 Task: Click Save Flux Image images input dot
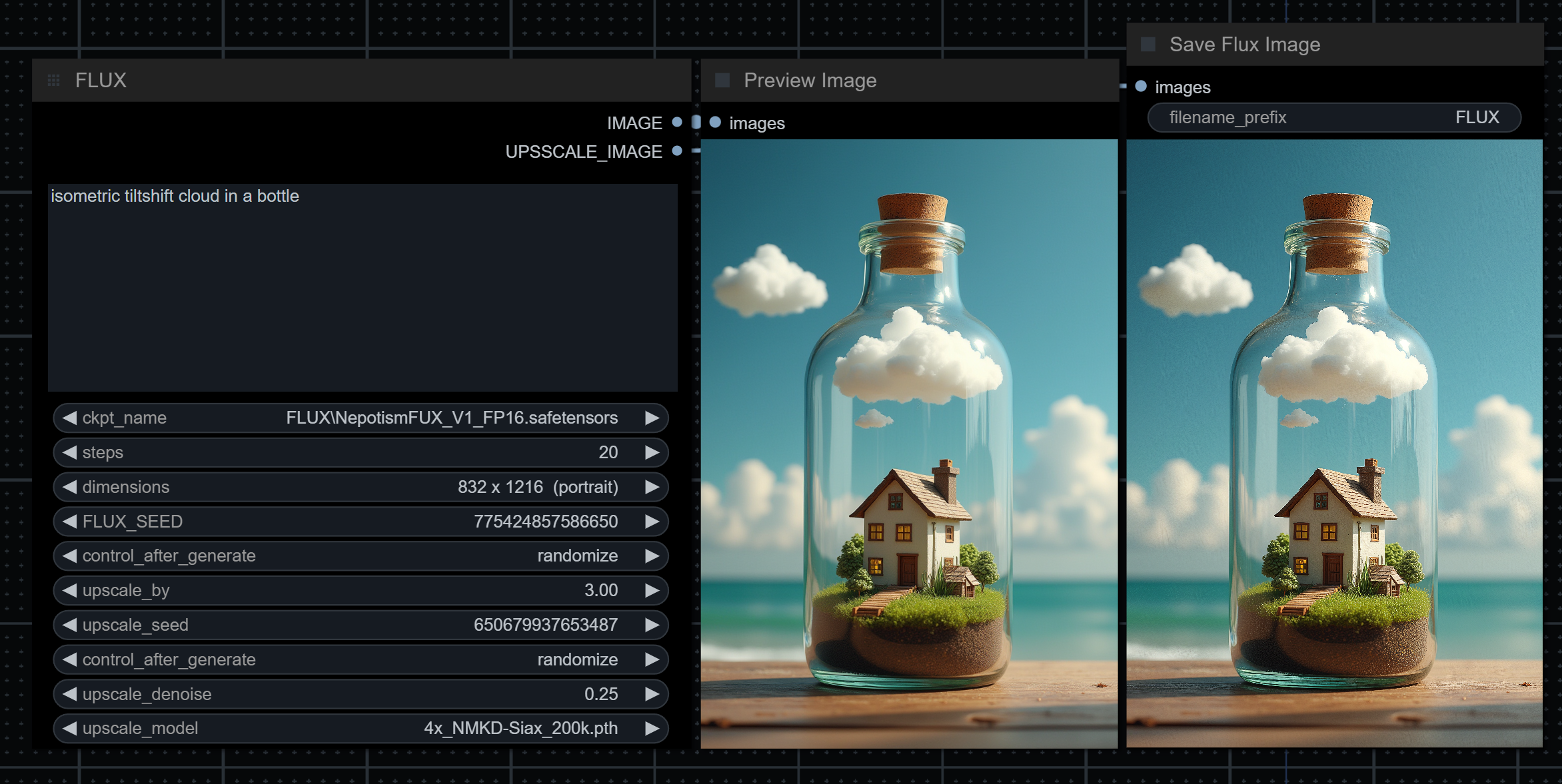pyautogui.click(x=1141, y=87)
